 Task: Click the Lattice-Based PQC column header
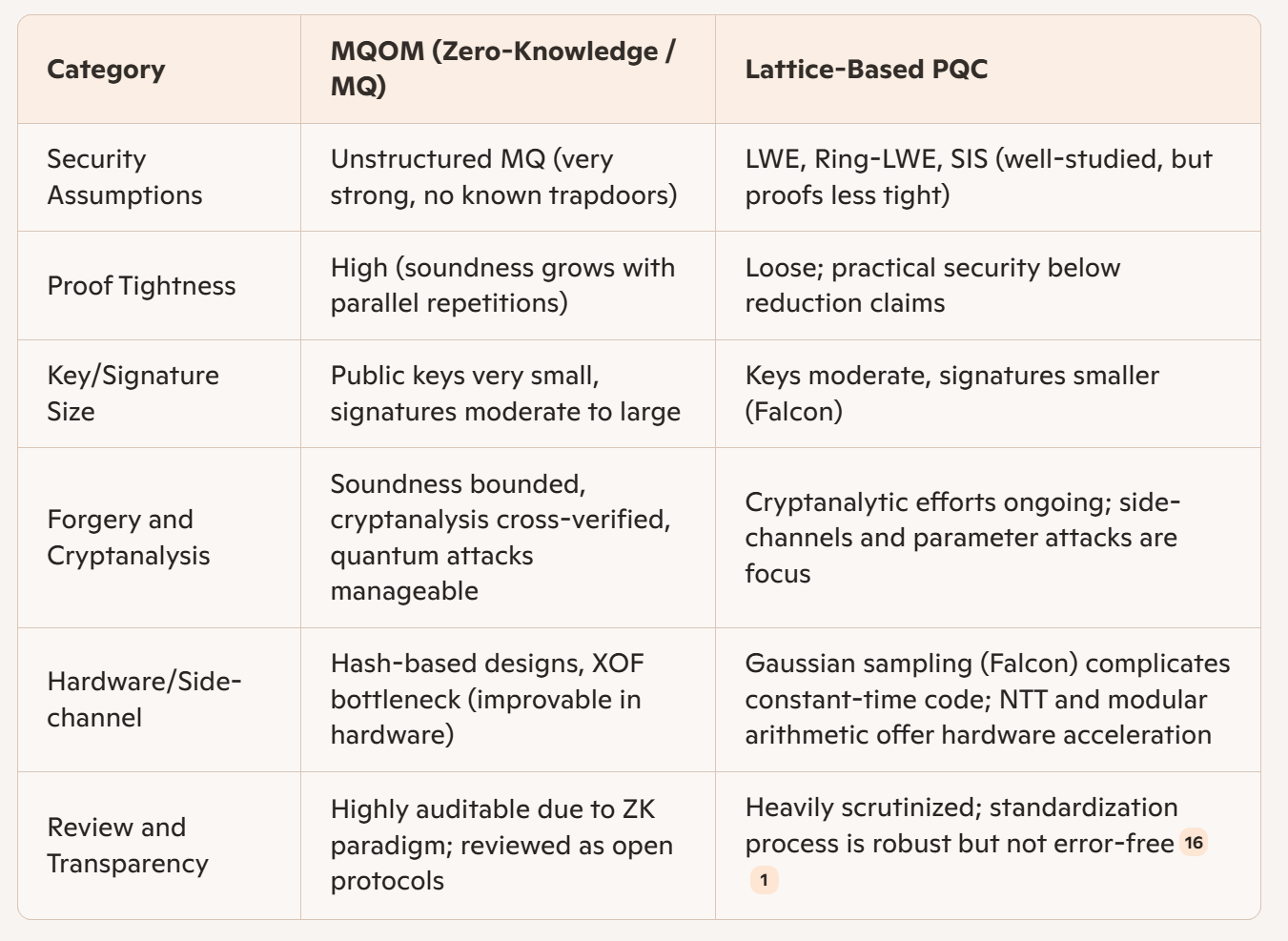(x=866, y=70)
